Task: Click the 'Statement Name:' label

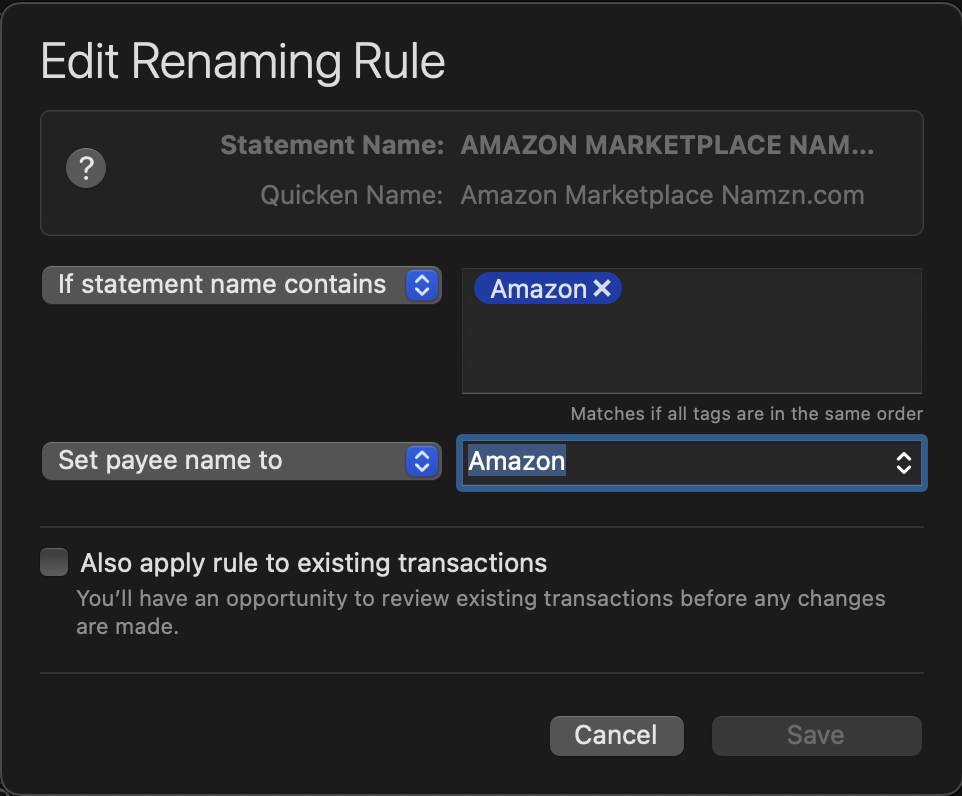Action: (332, 145)
